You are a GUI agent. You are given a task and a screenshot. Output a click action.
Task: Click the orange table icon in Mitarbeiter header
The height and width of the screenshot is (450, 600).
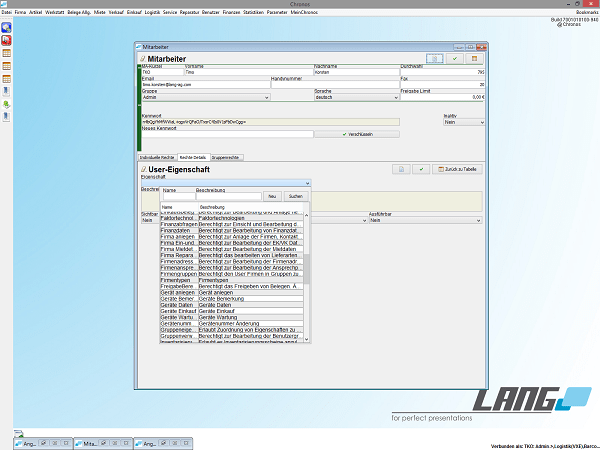coord(475,59)
